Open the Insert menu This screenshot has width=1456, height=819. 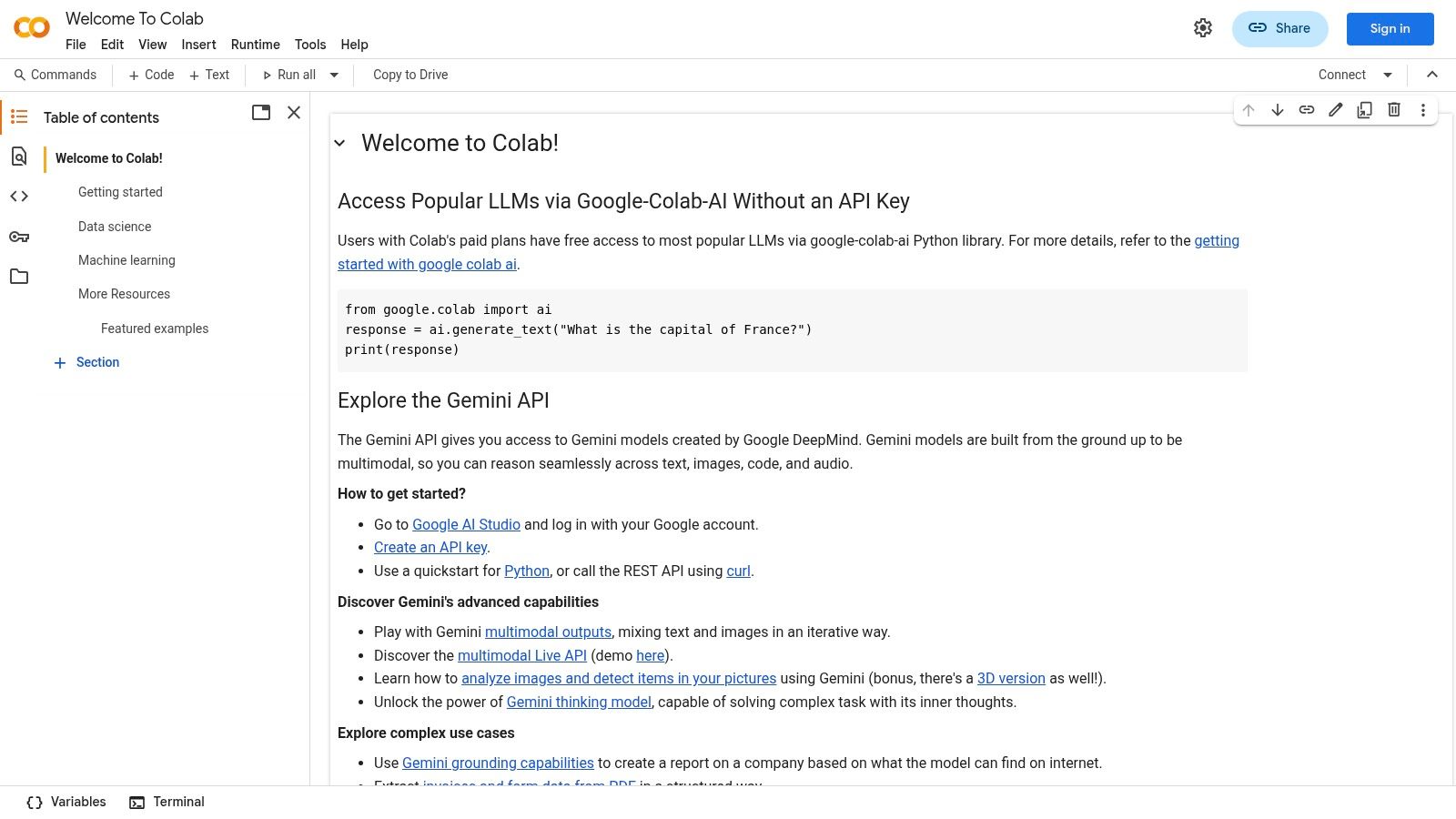198,45
